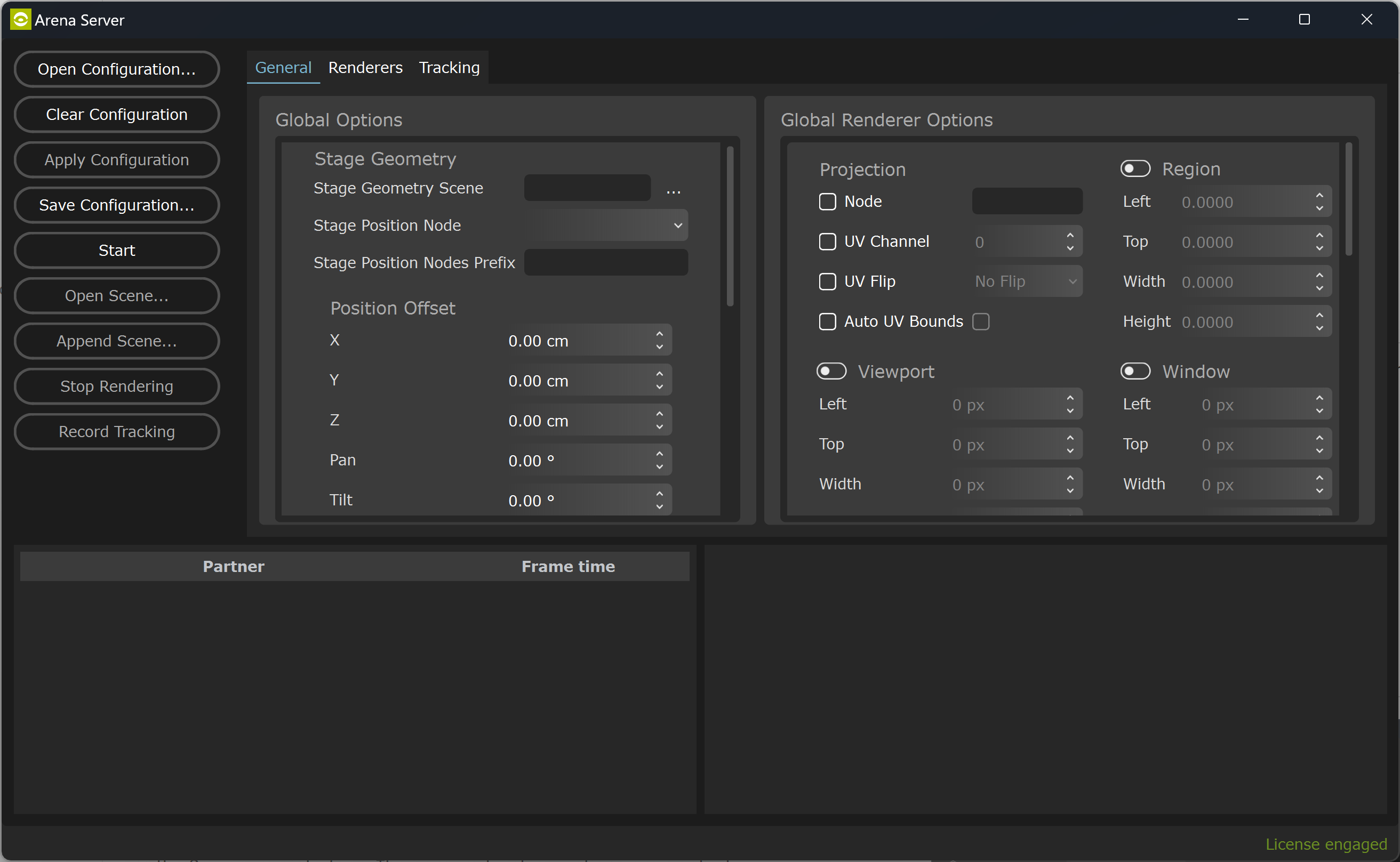Screen dimensions: 1400x862
Task: Increase Position Offset X value
Action: point(660,334)
